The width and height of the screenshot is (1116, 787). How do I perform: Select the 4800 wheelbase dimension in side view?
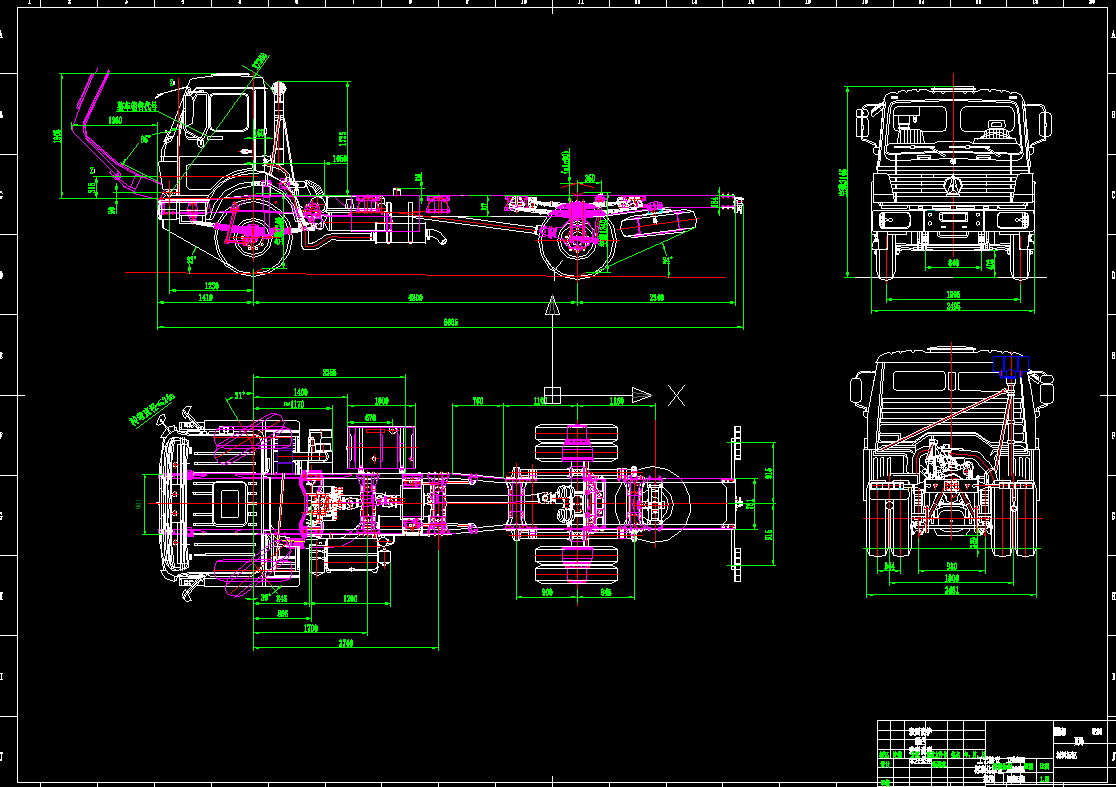(x=415, y=297)
